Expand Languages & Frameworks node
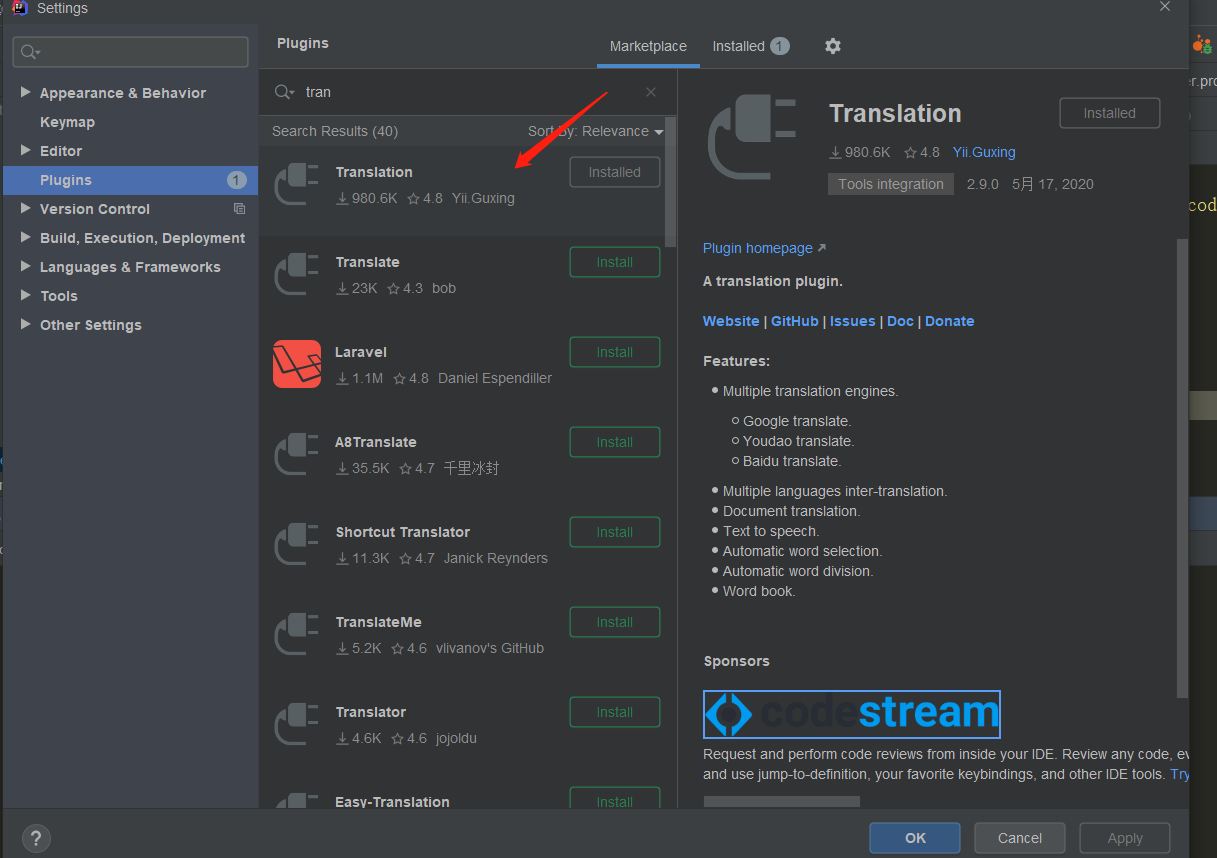 coord(26,267)
